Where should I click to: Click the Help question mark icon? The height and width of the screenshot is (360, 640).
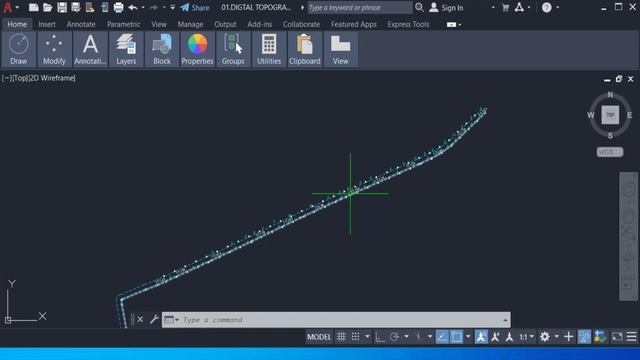click(547, 7)
